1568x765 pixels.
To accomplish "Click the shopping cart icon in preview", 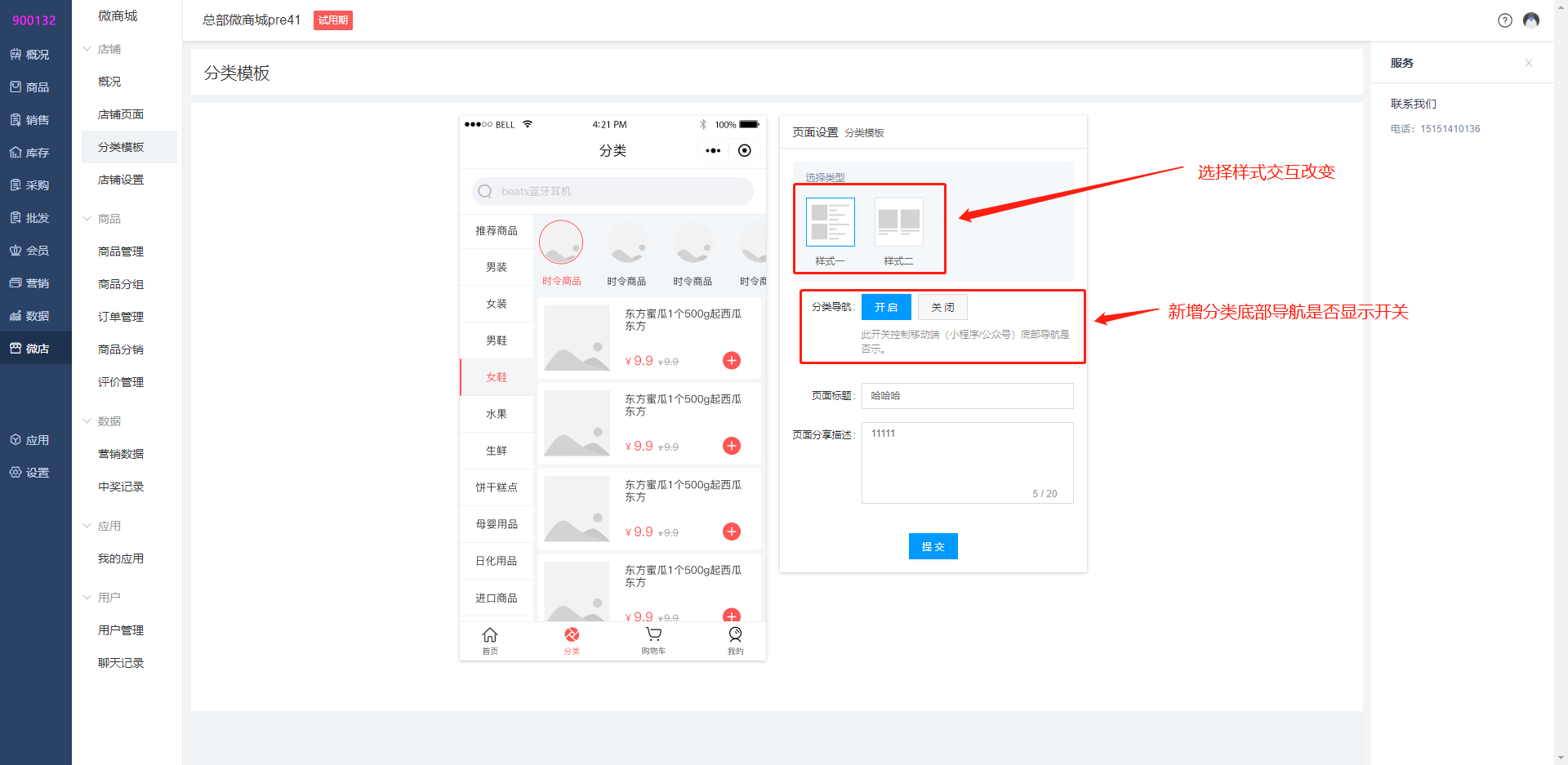I will click(x=653, y=635).
